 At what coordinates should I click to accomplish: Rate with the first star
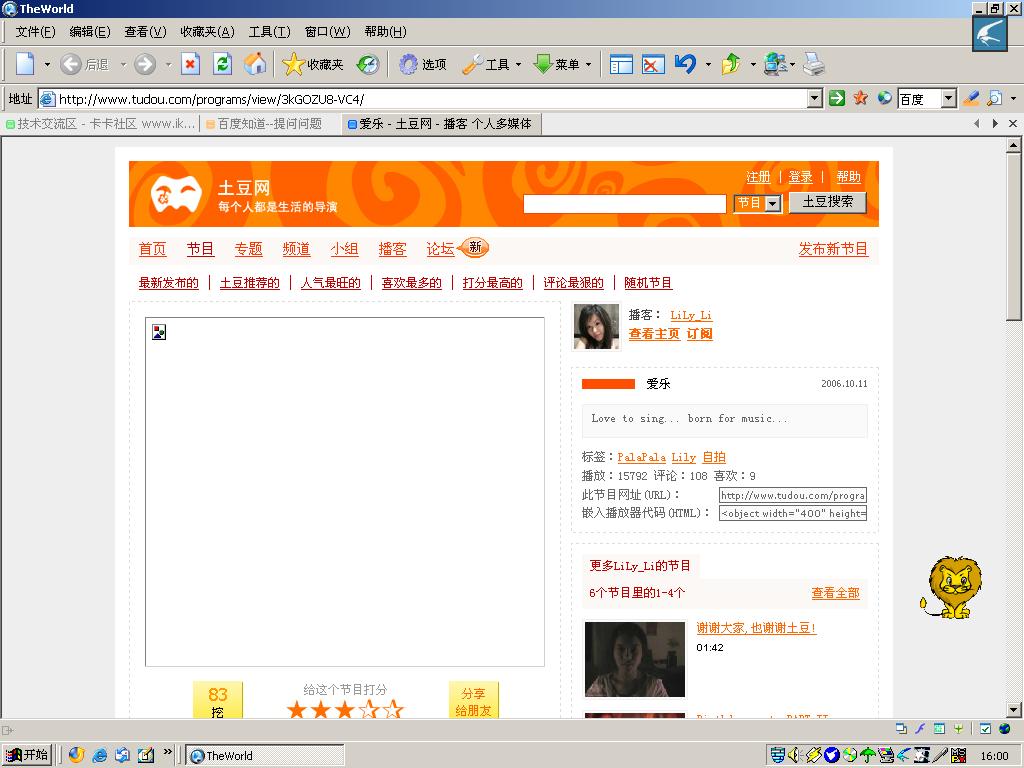[296, 709]
